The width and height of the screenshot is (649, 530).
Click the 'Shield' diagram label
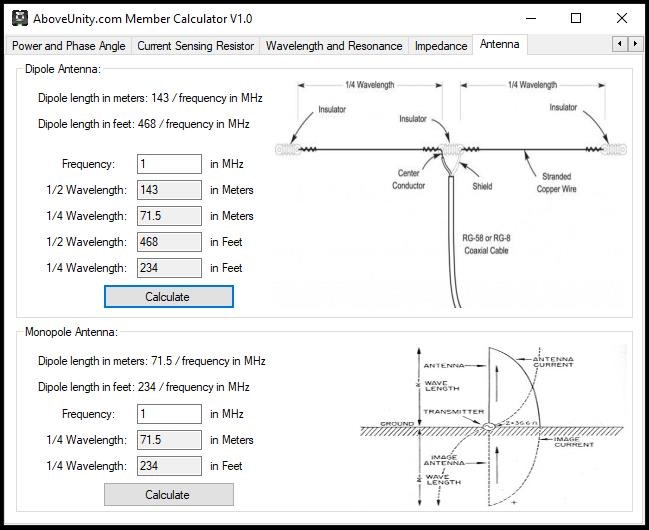(x=482, y=186)
